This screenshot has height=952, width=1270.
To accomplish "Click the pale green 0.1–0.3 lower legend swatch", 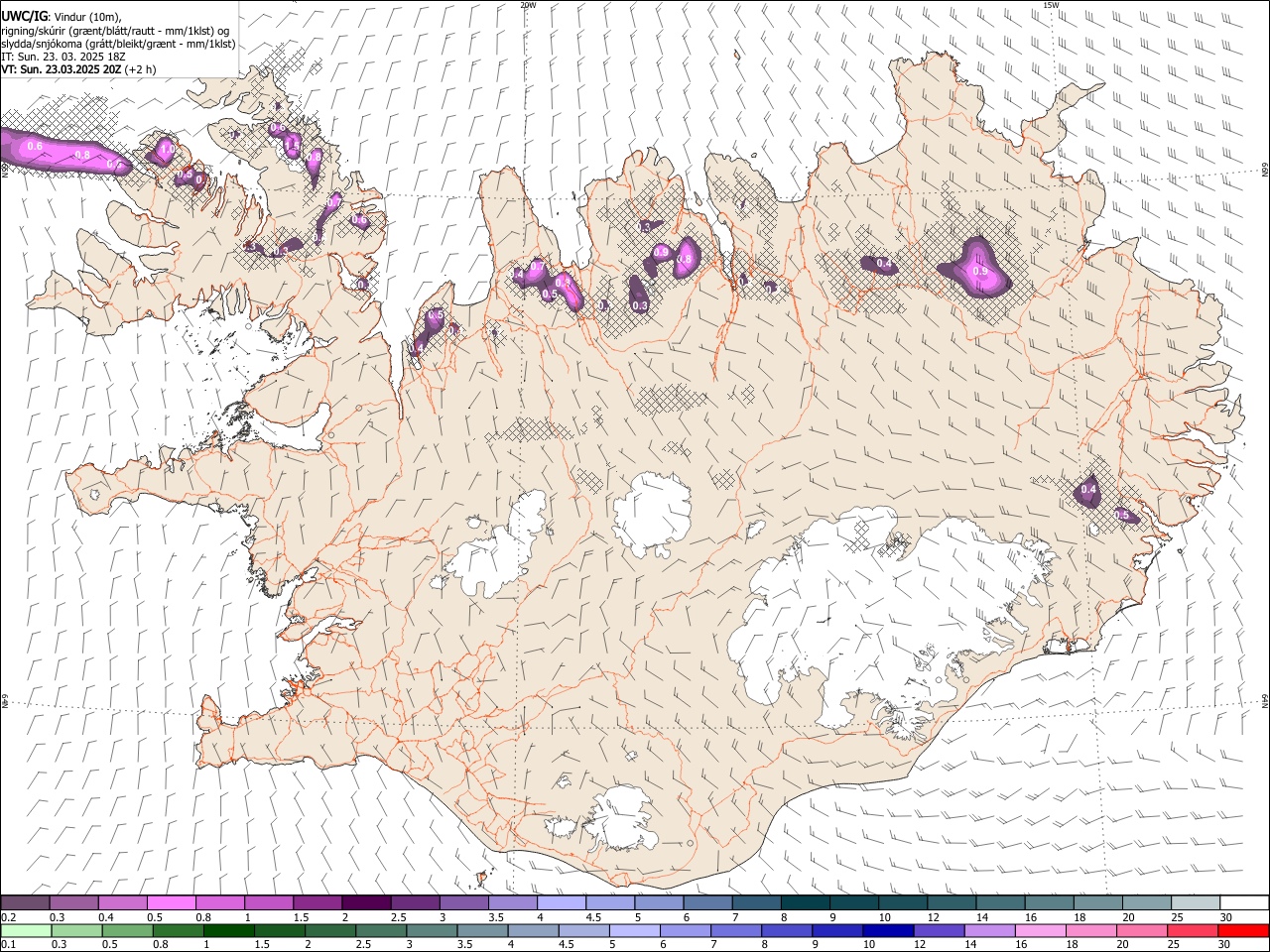I will [x=26, y=930].
